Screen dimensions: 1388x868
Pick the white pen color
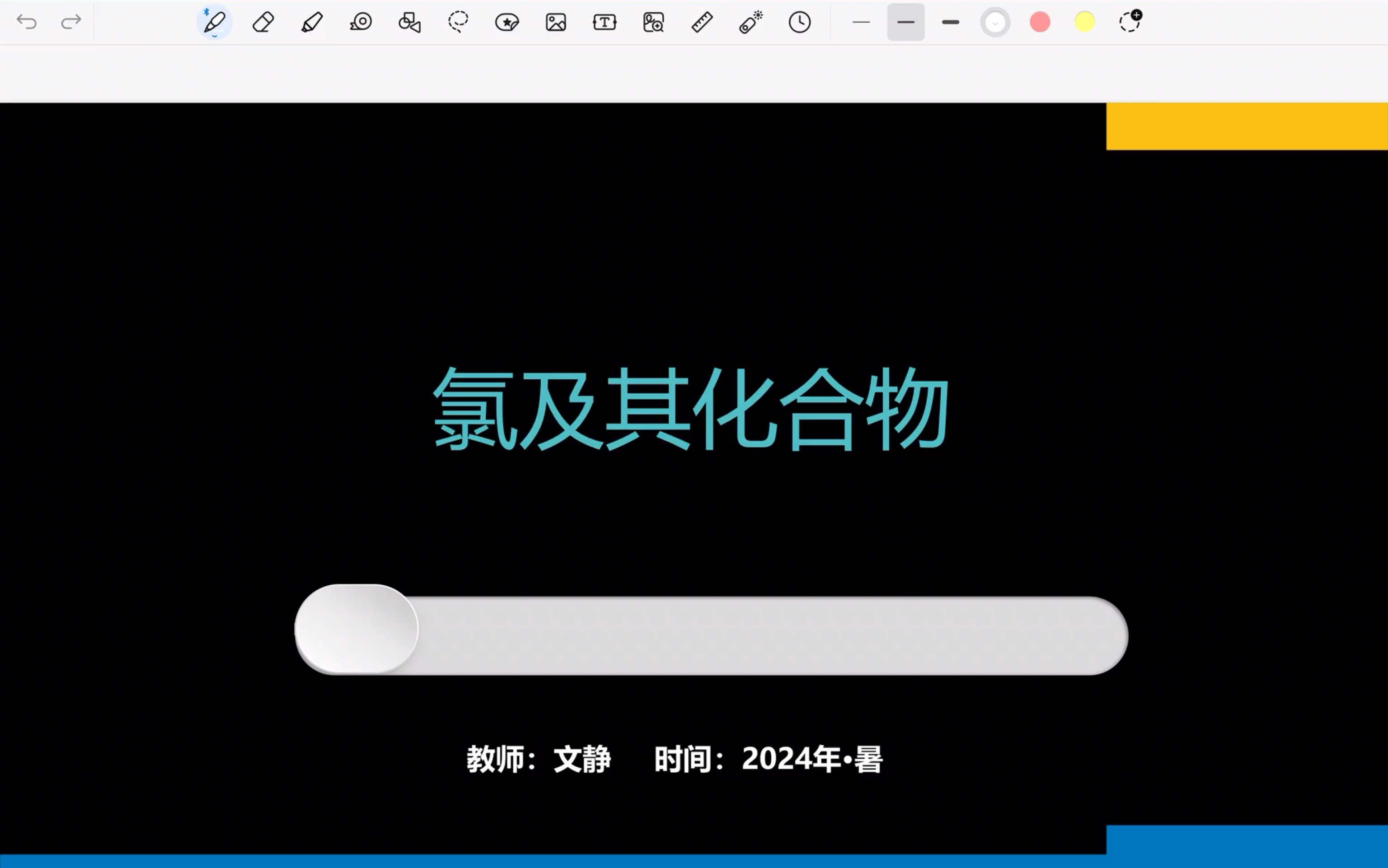(995, 23)
